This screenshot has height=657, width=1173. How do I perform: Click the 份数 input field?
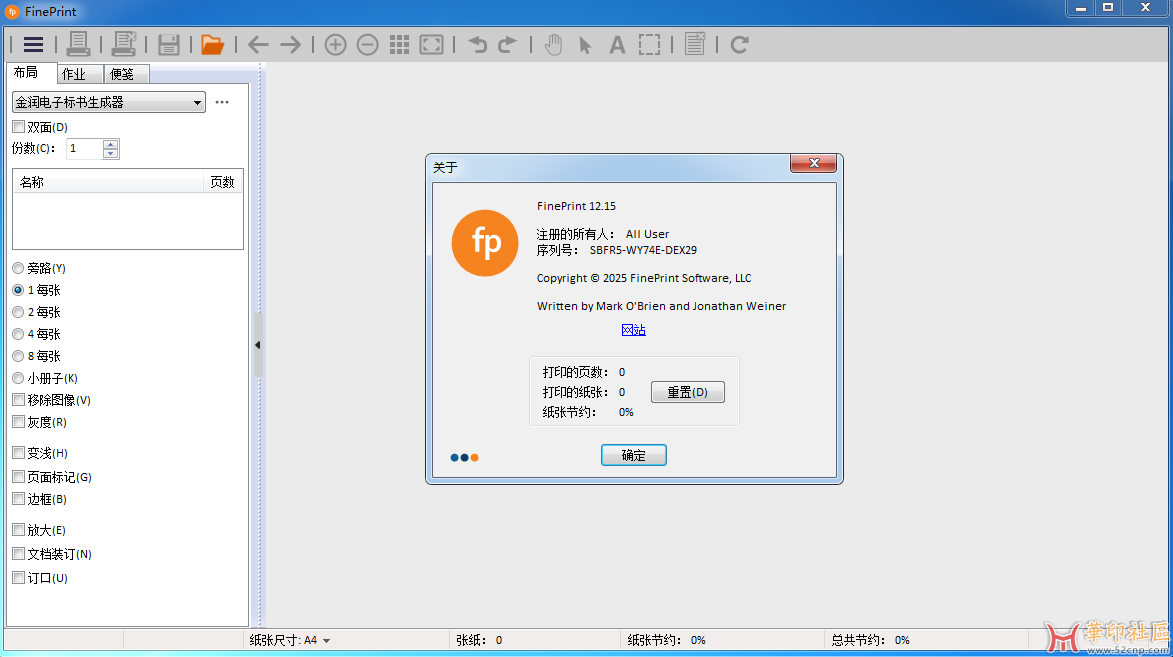point(85,148)
